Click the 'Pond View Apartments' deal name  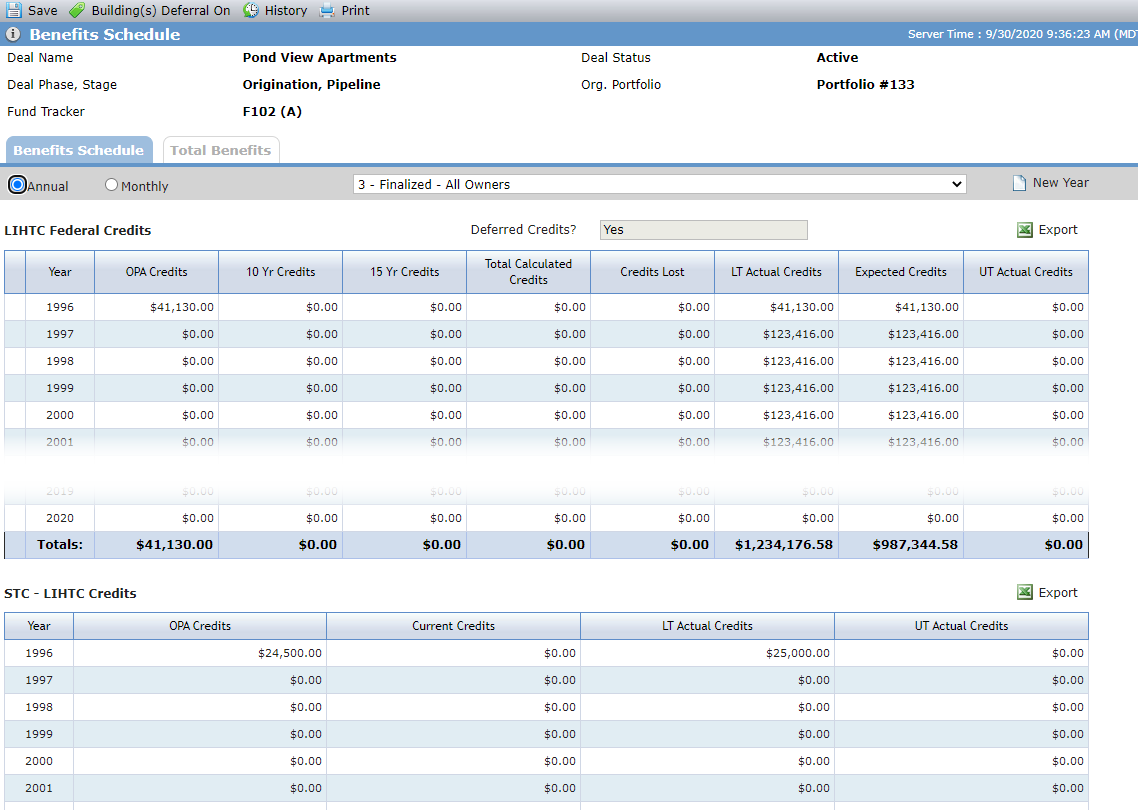319,57
